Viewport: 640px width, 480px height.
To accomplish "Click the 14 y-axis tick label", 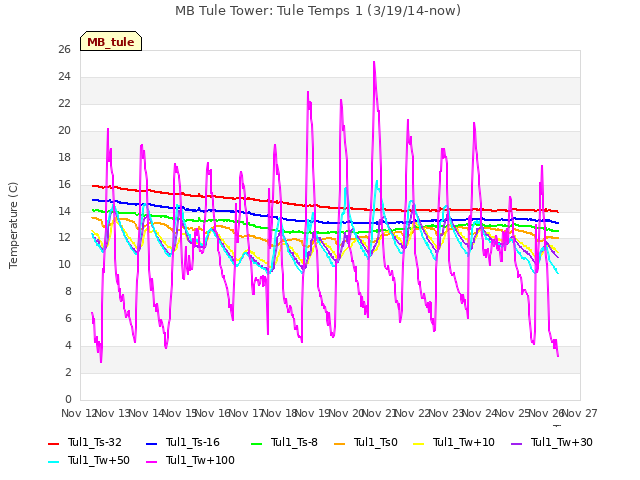I will [64, 211].
